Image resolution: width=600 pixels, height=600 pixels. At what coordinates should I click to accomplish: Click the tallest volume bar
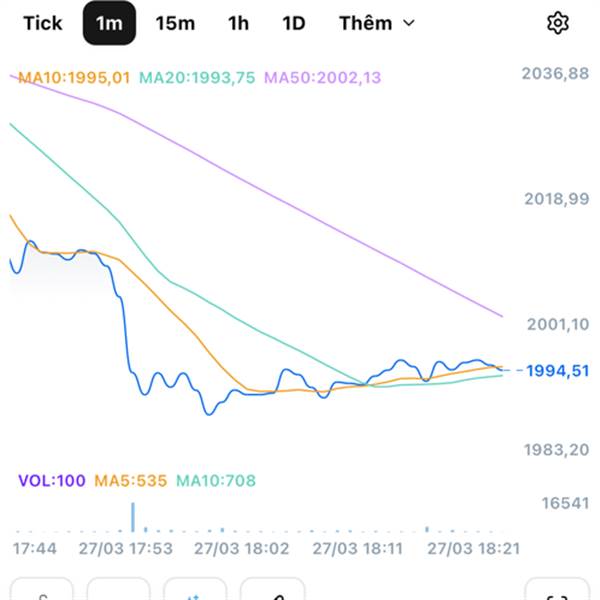click(132, 517)
